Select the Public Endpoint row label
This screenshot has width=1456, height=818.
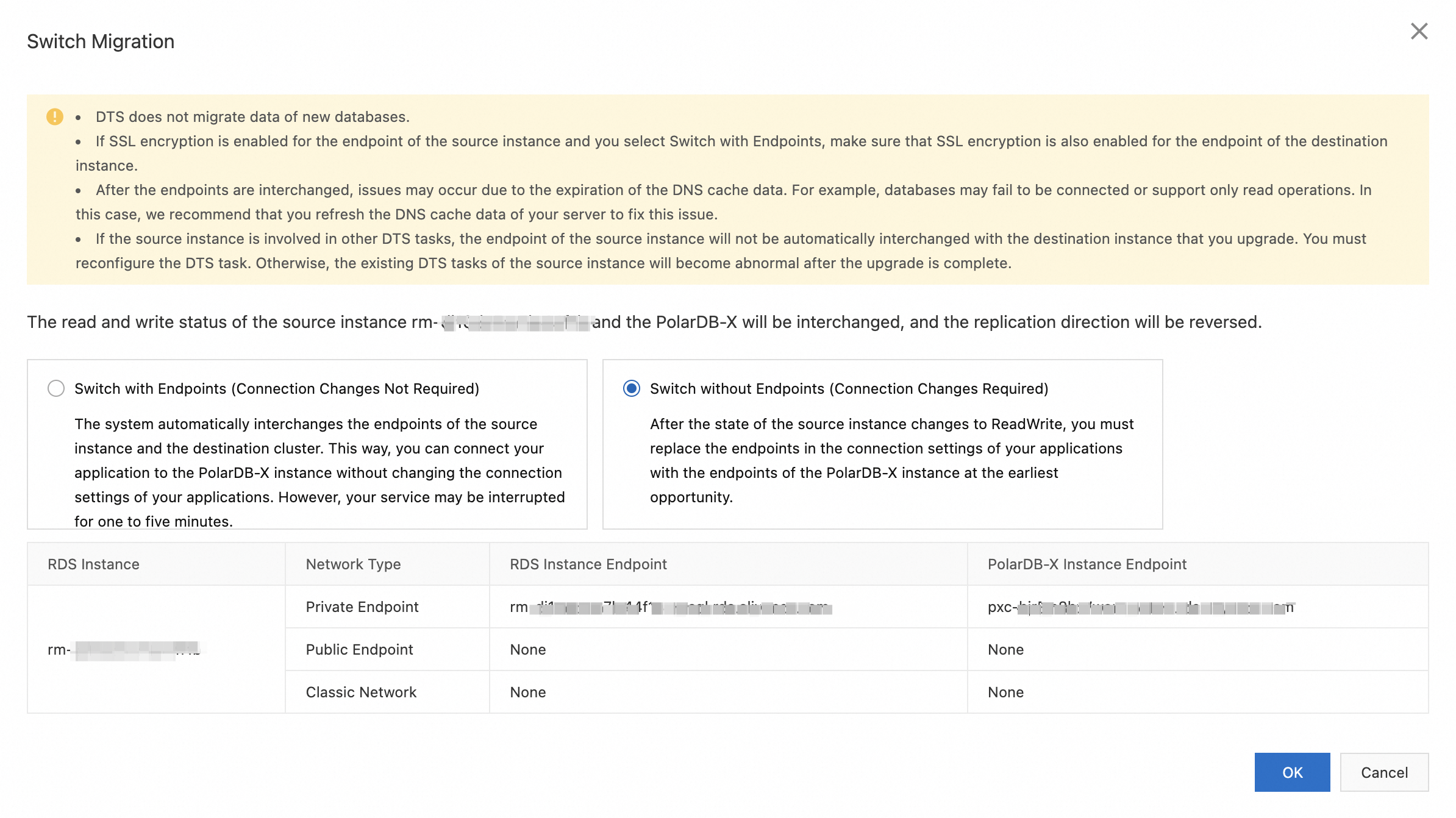(x=359, y=650)
